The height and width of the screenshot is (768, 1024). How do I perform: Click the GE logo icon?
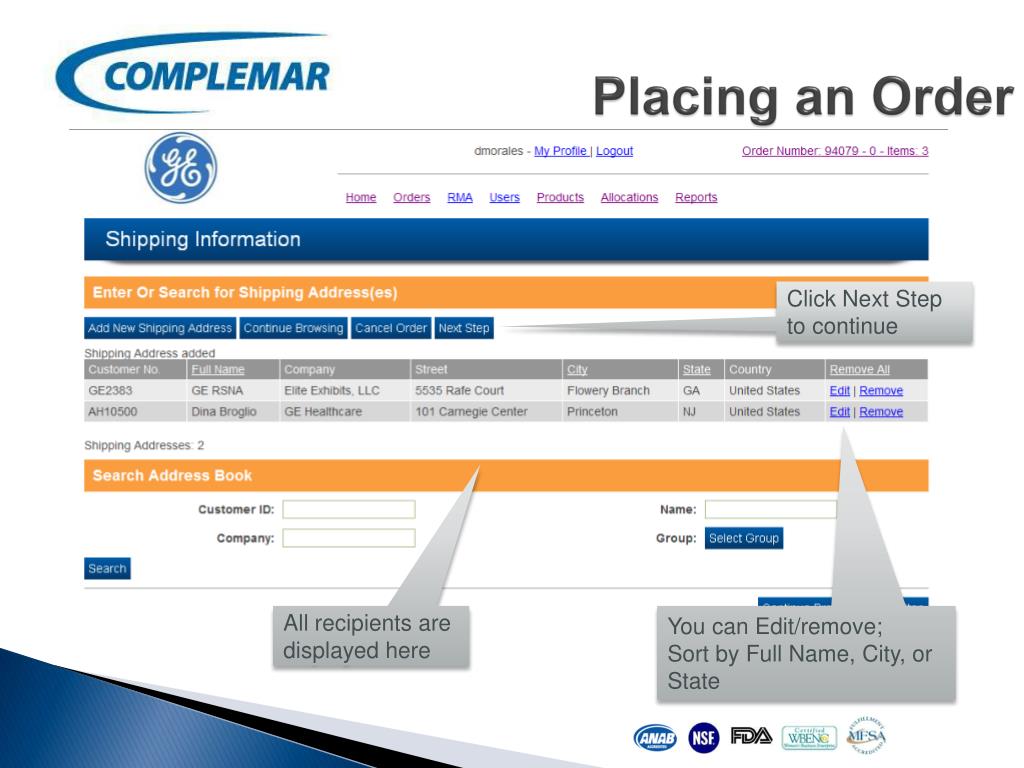pyautogui.click(x=181, y=168)
